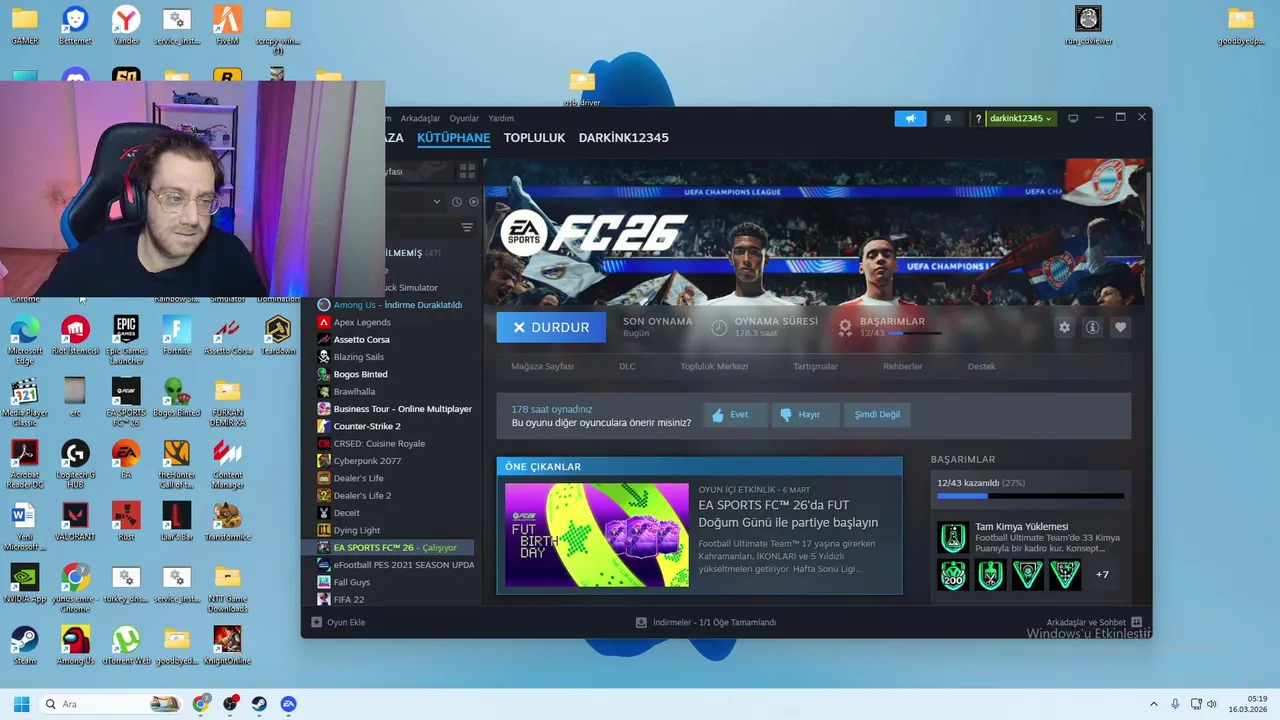Open FUT Birthday event thumbnail
Screen dimensions: 1280x720
597,535
